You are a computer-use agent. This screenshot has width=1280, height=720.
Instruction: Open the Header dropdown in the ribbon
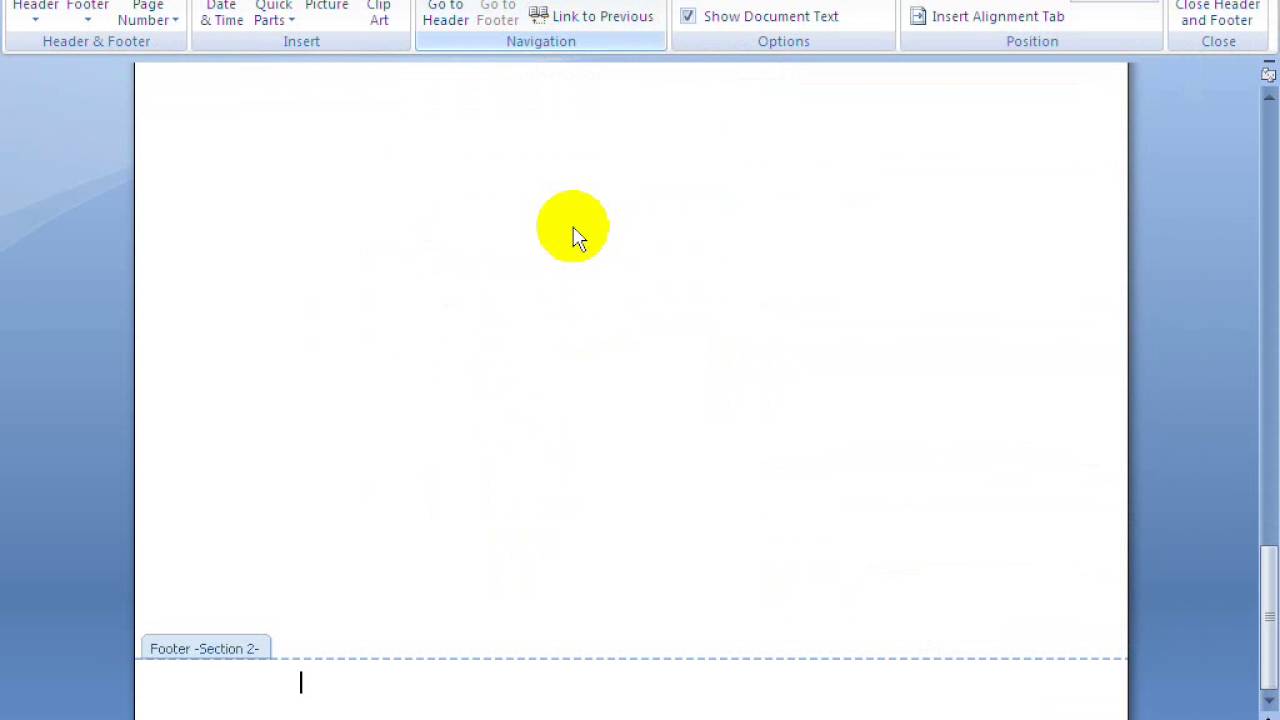click(35, 12)
